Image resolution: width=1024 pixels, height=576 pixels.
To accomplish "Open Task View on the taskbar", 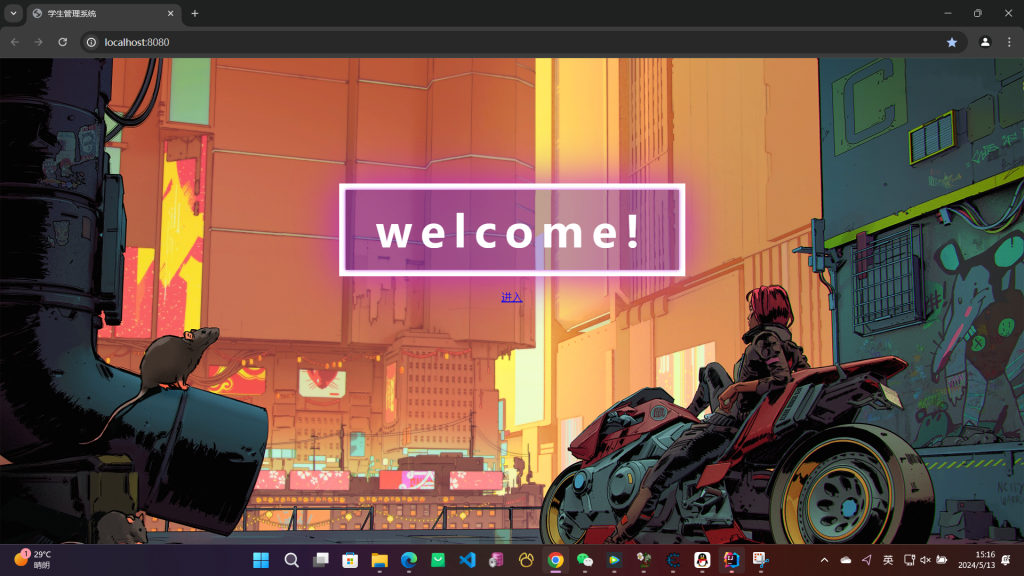I will click(321, 560).
